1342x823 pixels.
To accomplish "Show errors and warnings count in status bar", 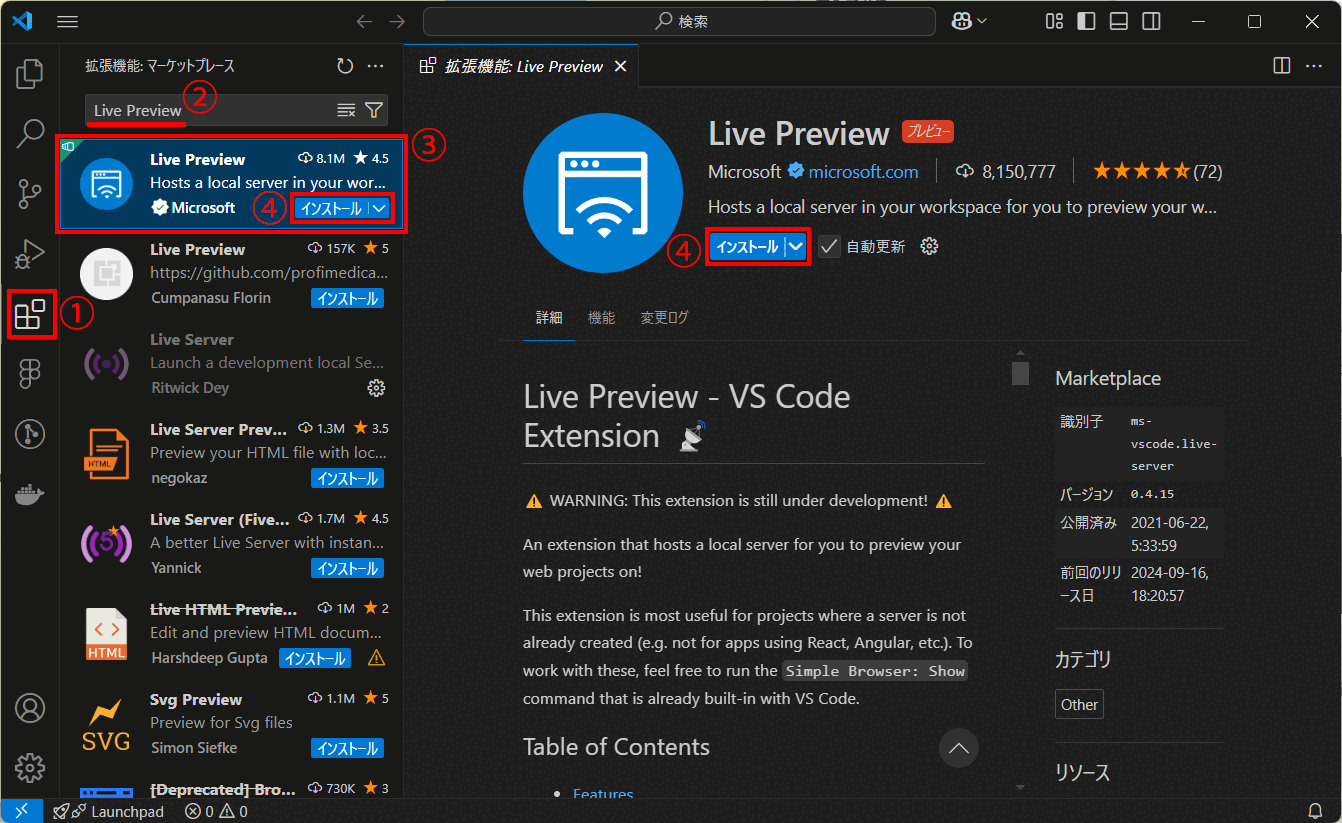I will point(215,811).
